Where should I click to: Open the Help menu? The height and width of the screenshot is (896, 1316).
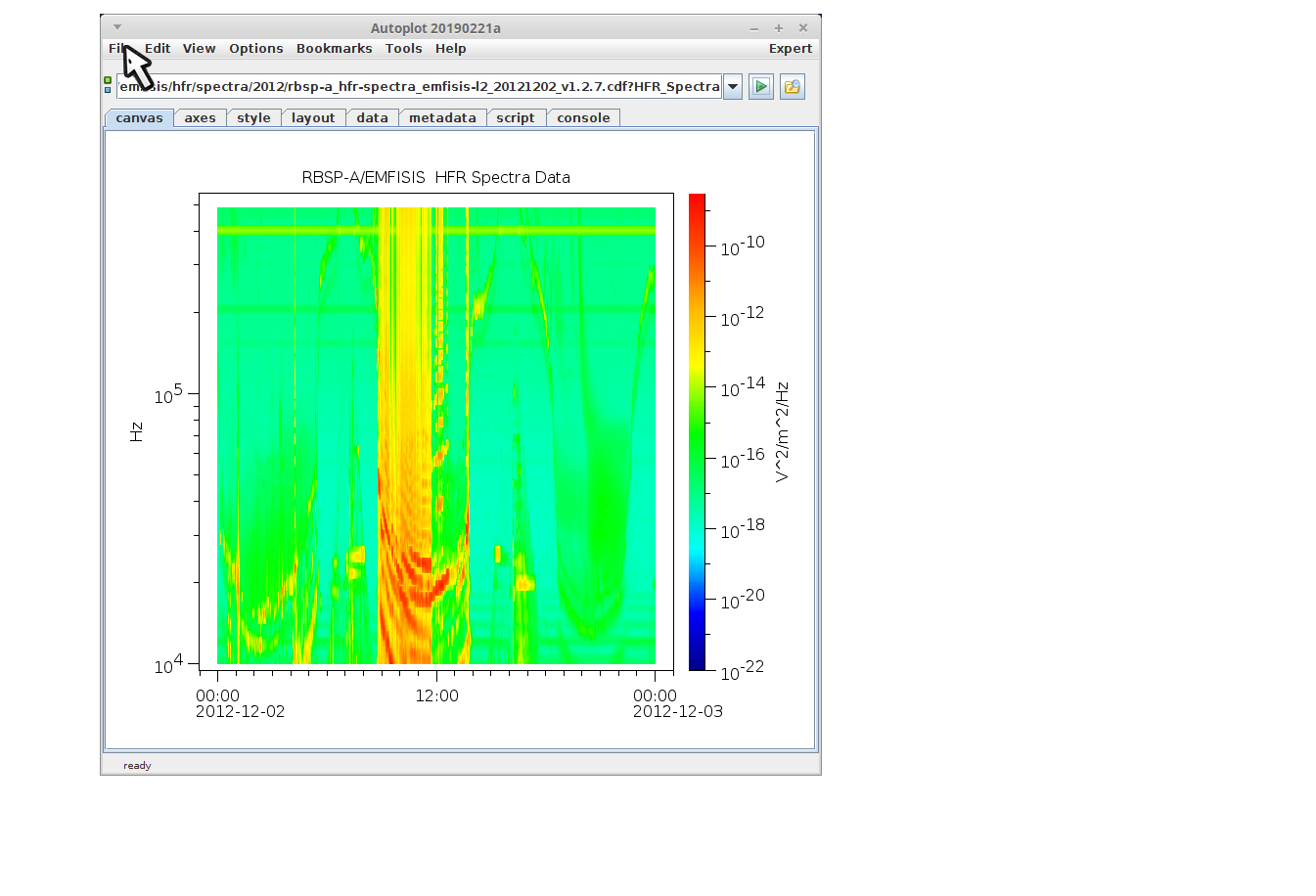point(450,49)
